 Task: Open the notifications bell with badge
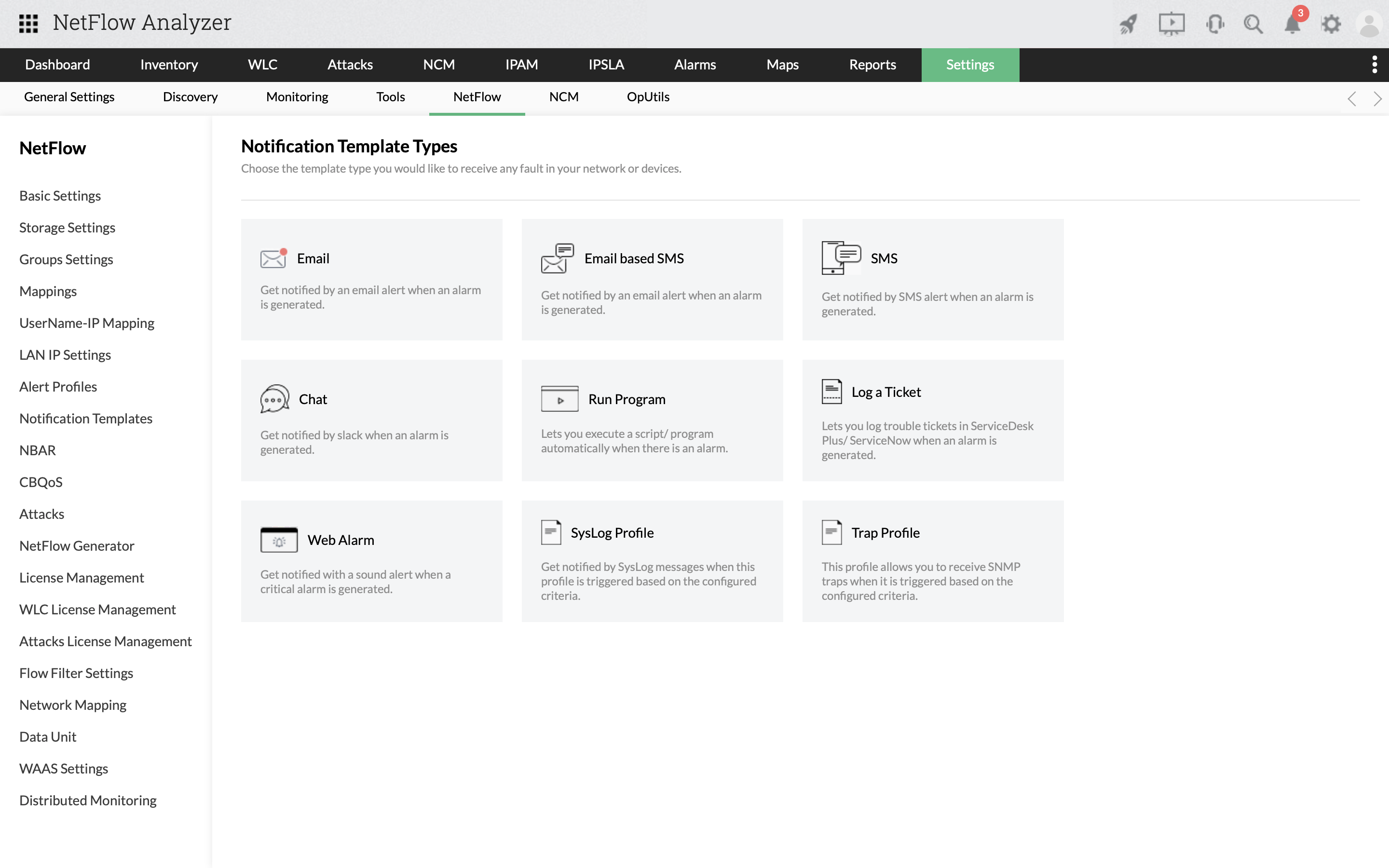[x=1292, y=24]
